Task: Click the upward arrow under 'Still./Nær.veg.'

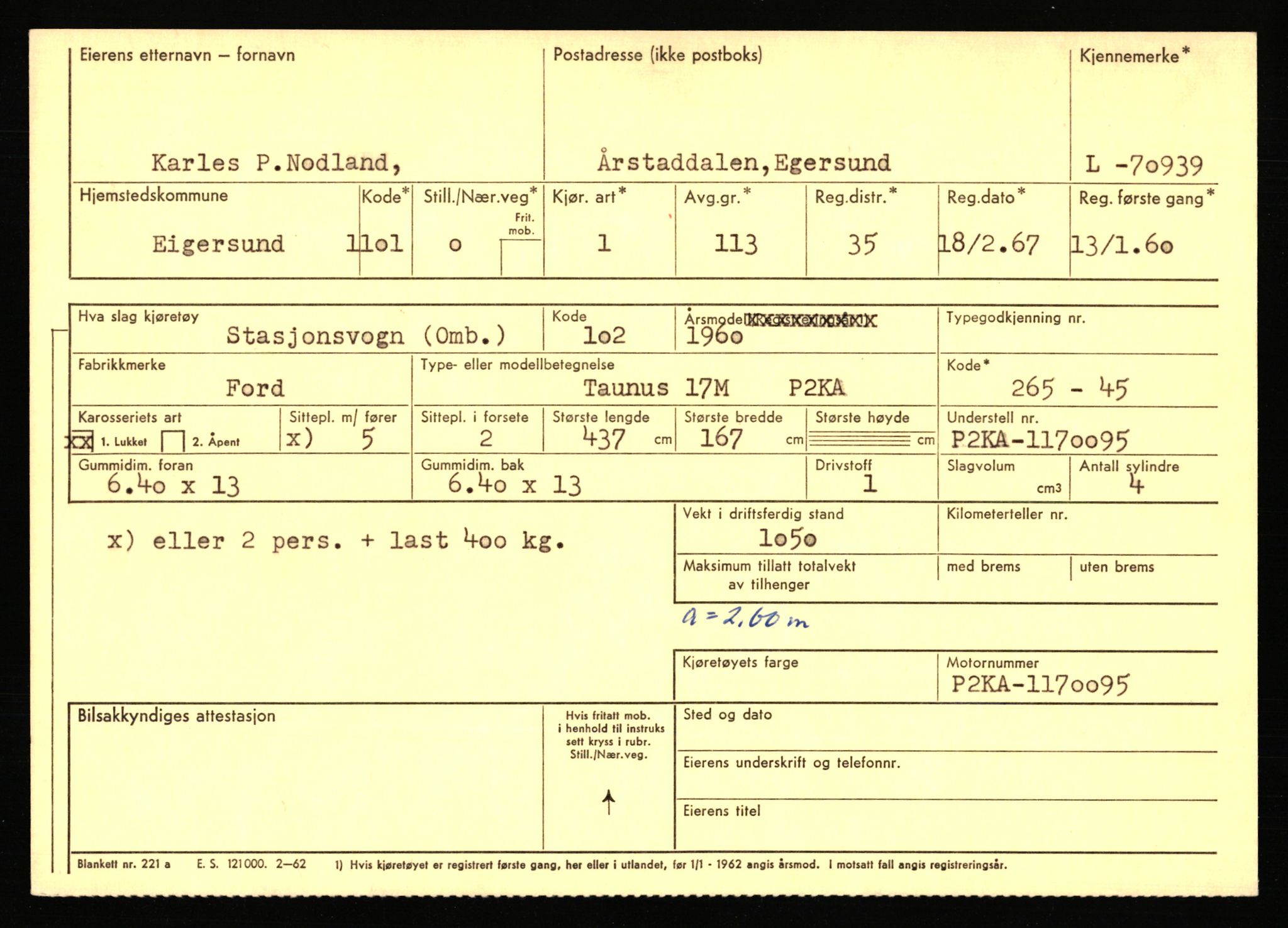Action: [609, 802]
